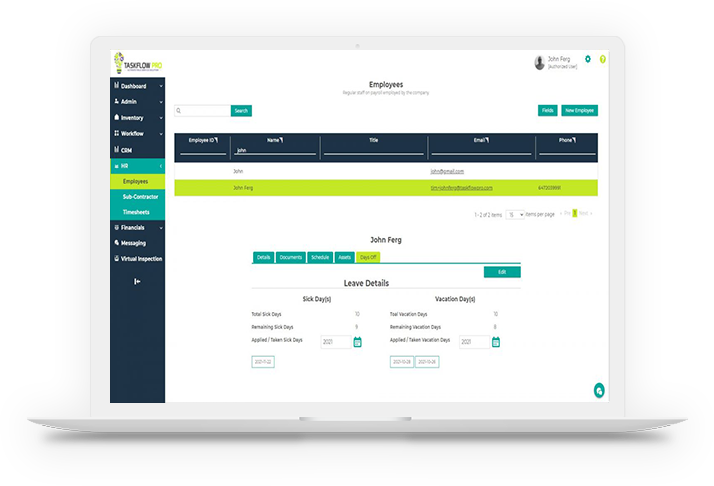
Task: Click the sidebar collapse arrow icon
Action: click(137, 281)
